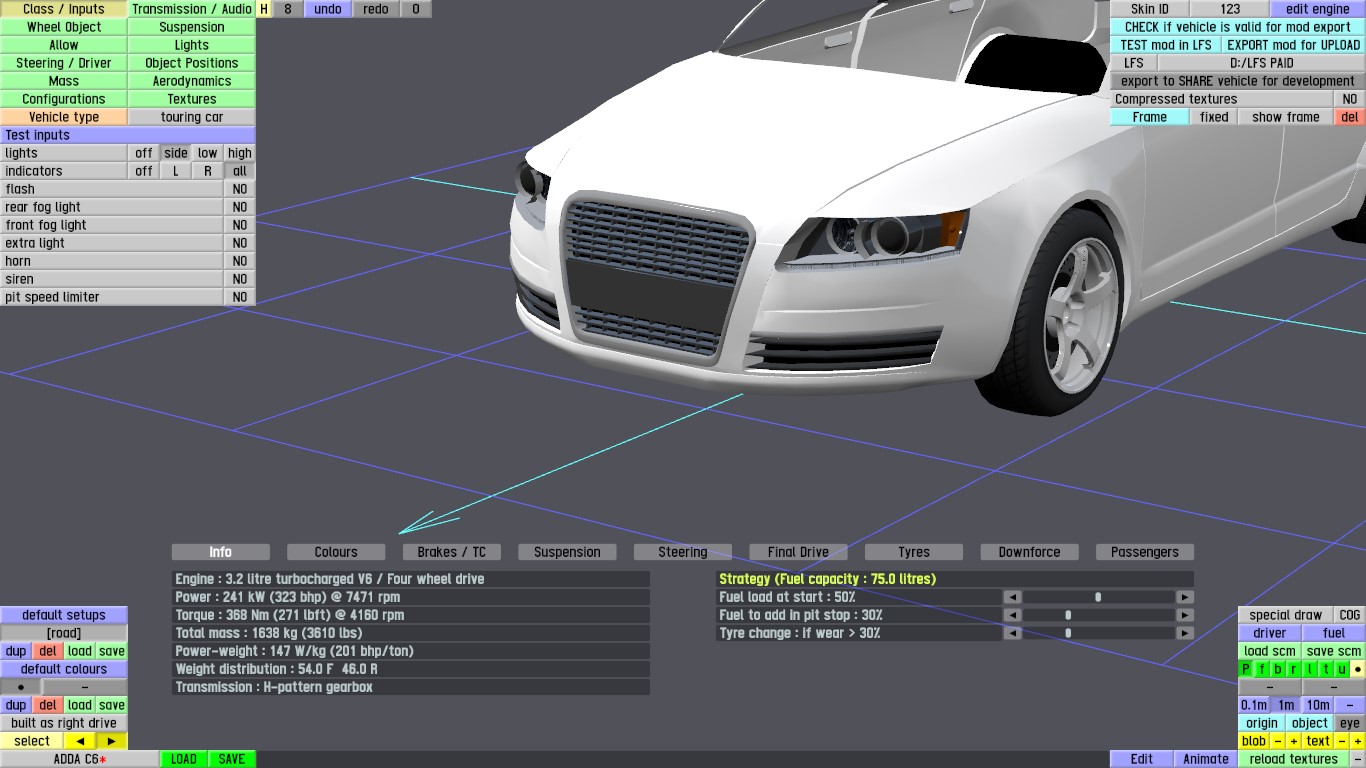The height and width of the screenshot is (768, 1366).
Task: Toggle rear fog light NO value
Action: (240, 207)
